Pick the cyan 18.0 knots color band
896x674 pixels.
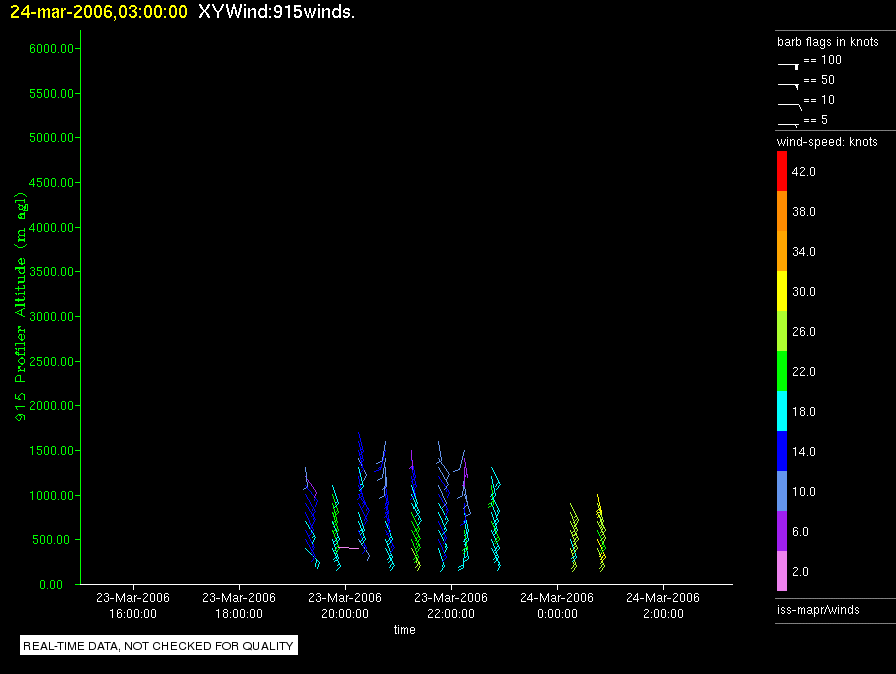coord(782,411)
